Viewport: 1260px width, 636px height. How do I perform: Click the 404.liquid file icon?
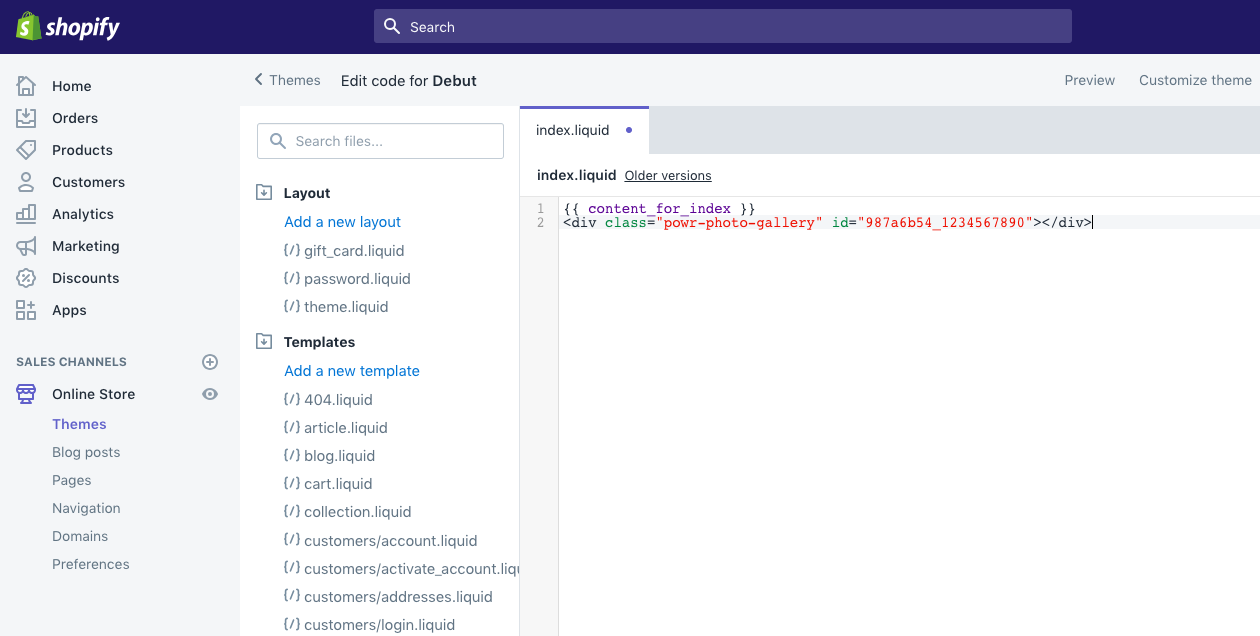click(291, 399)
